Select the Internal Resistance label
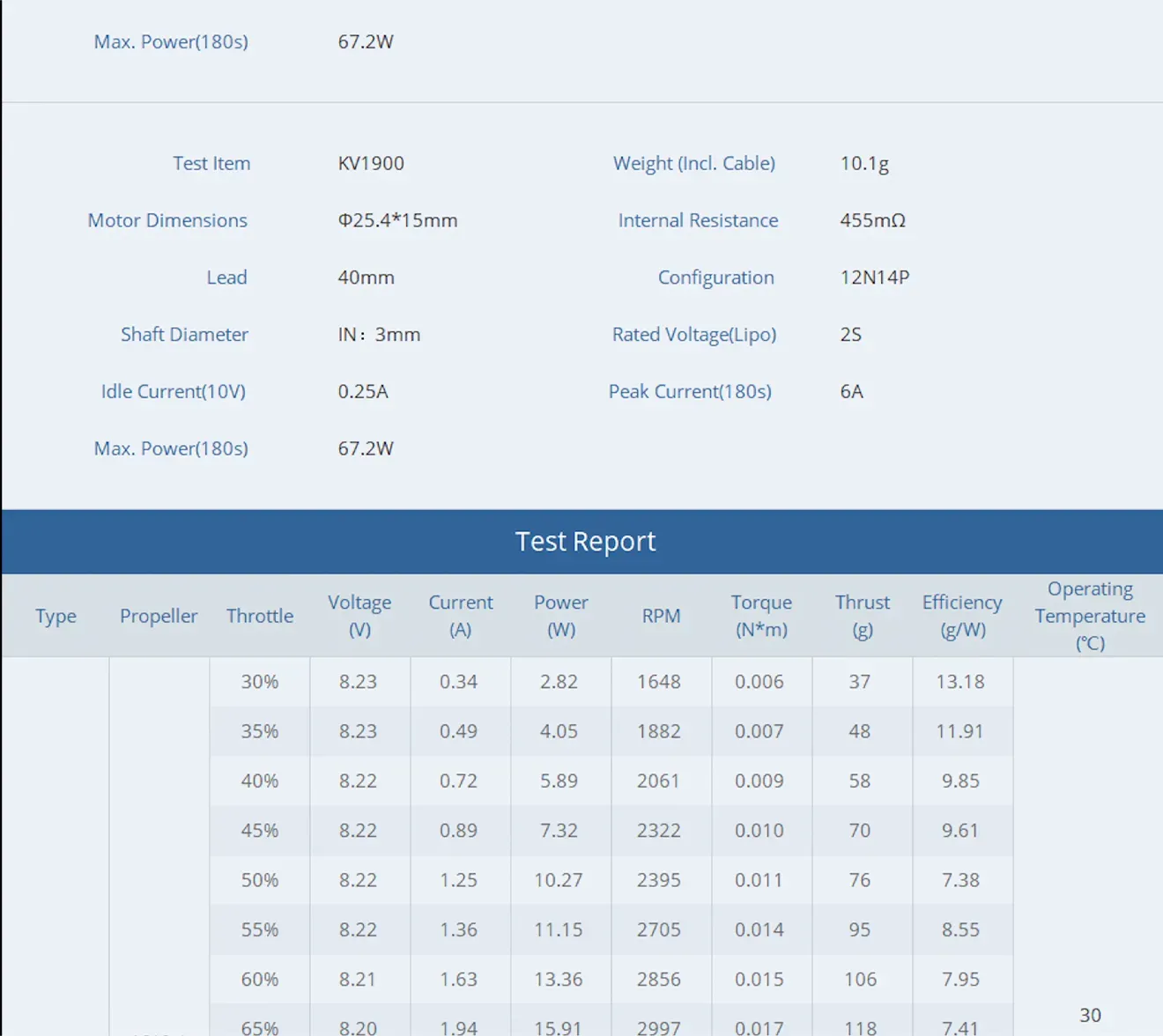This screenshot has height=1036, width=1163. [698, 220]
